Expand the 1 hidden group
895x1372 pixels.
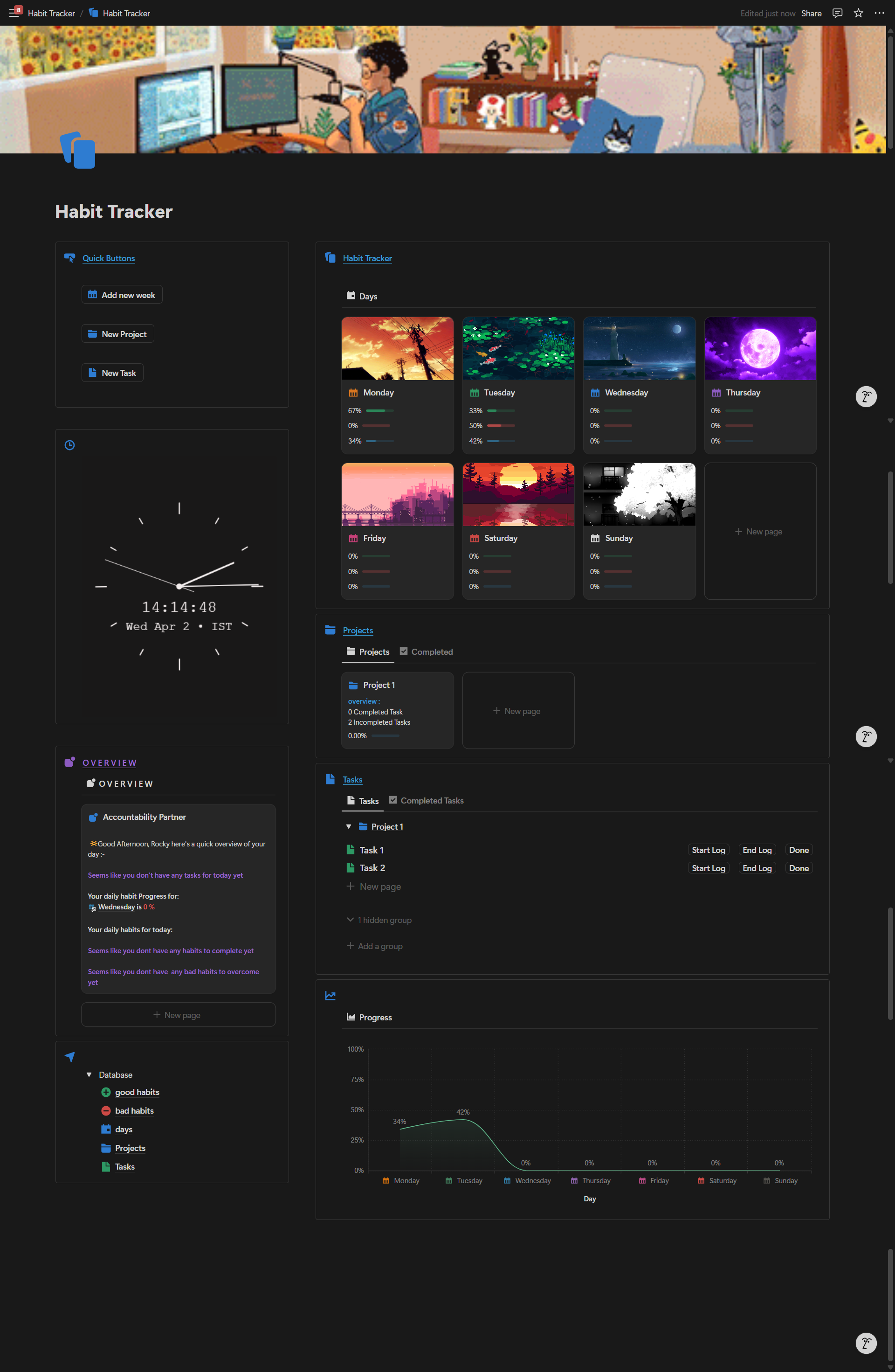(x=379, y=920)
